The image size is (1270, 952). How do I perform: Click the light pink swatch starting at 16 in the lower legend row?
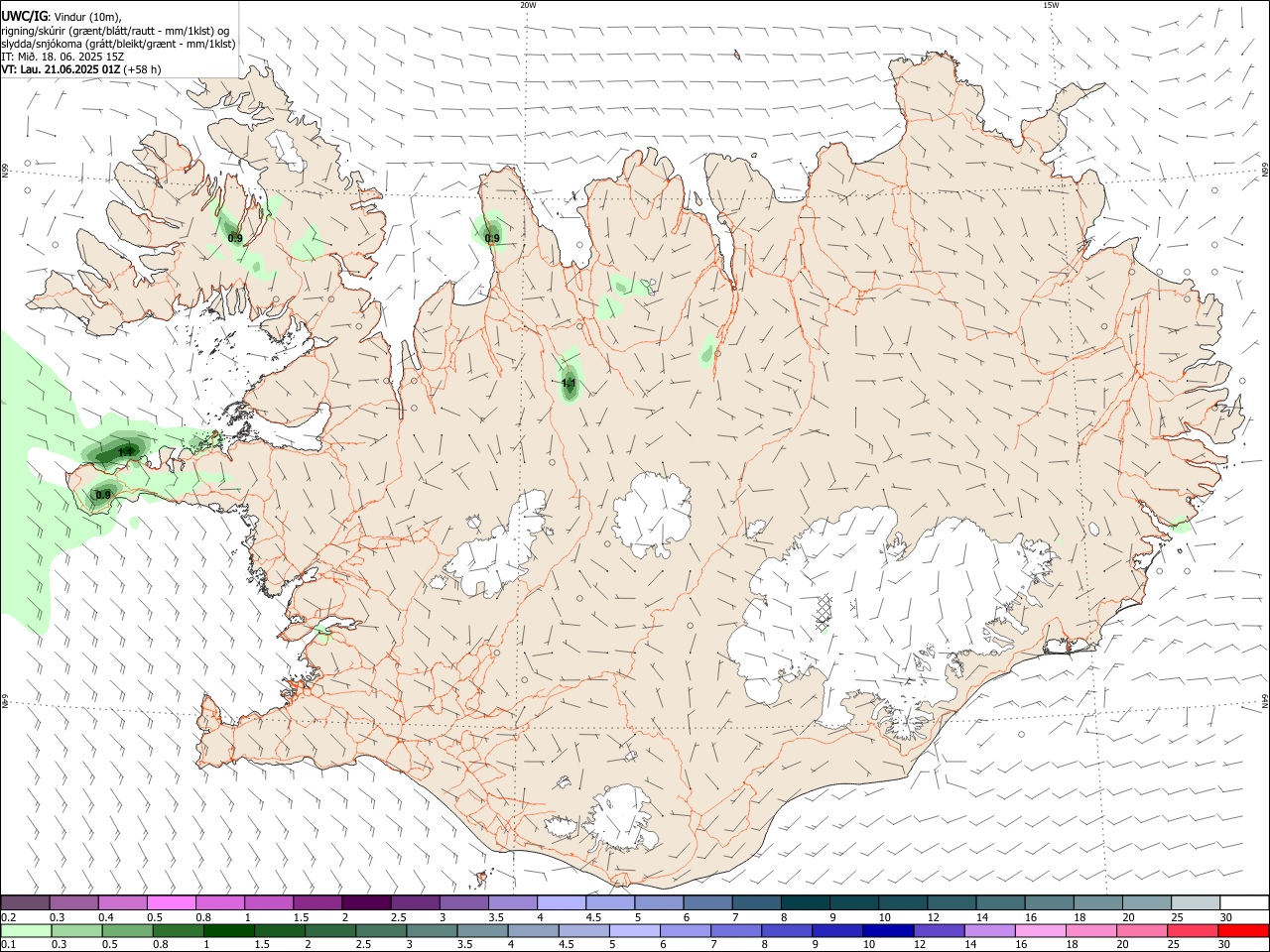tap(1039, 930)
